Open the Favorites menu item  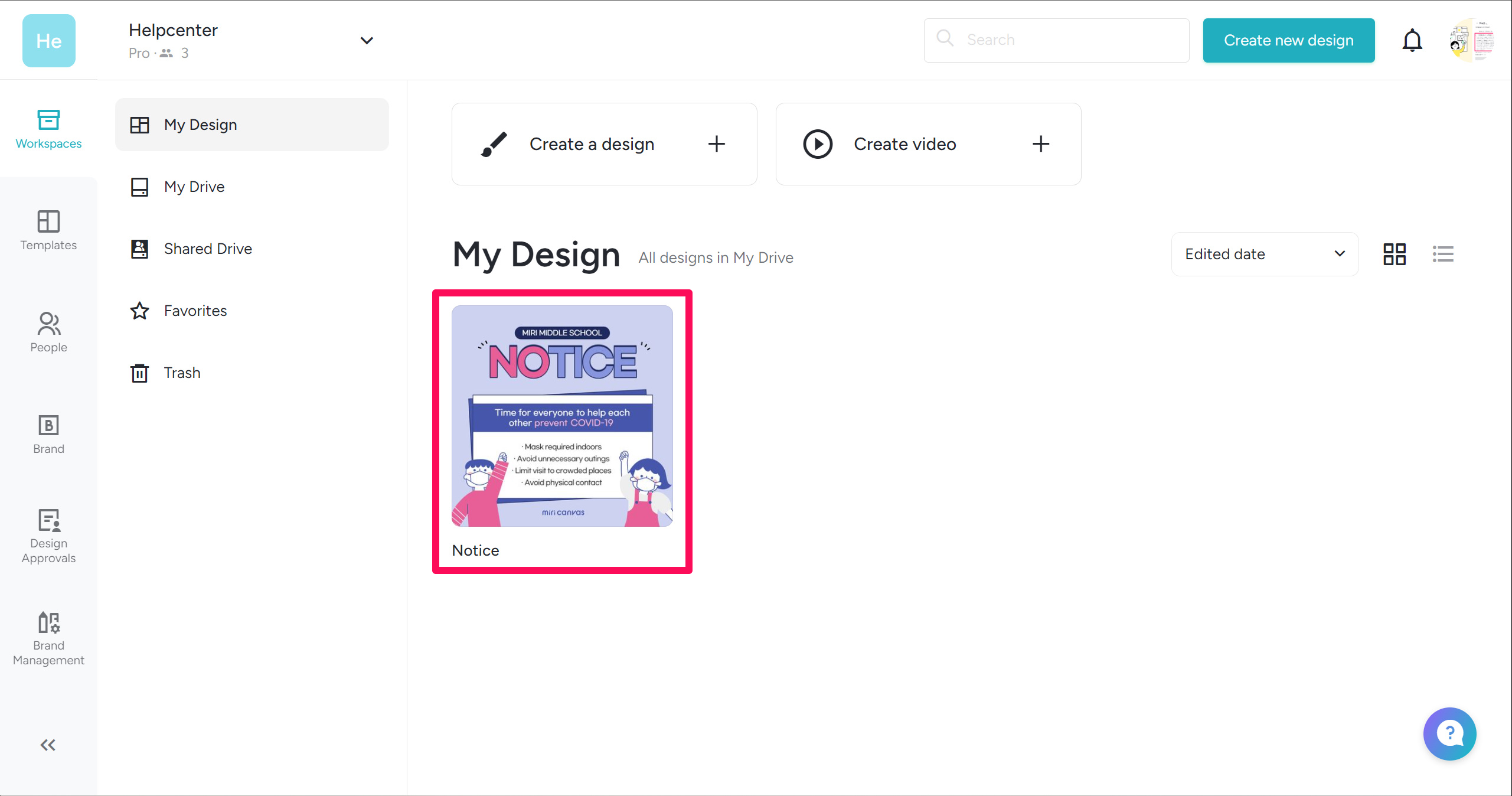pyautogui.click(x=195, y=311)
